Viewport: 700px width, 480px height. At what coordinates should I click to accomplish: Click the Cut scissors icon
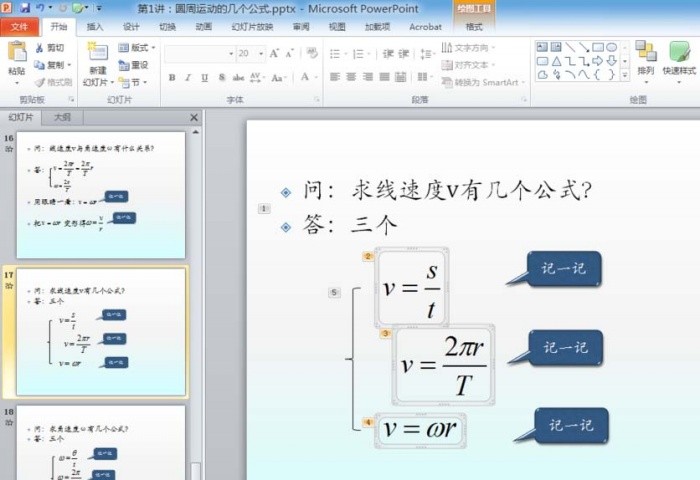click(40, 48)
